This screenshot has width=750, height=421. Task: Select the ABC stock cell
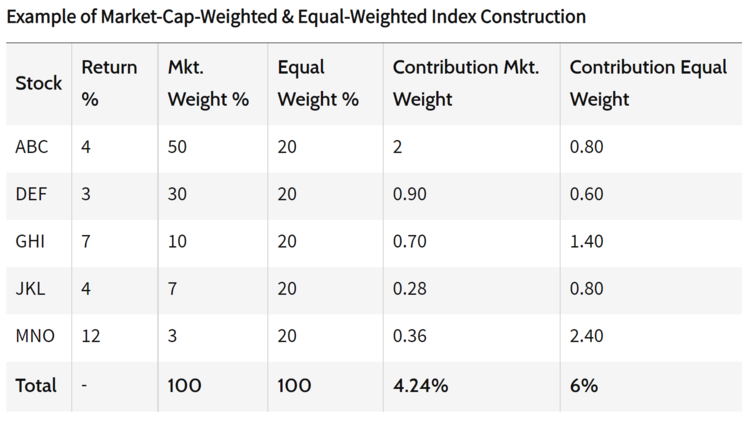click(32, 147)
